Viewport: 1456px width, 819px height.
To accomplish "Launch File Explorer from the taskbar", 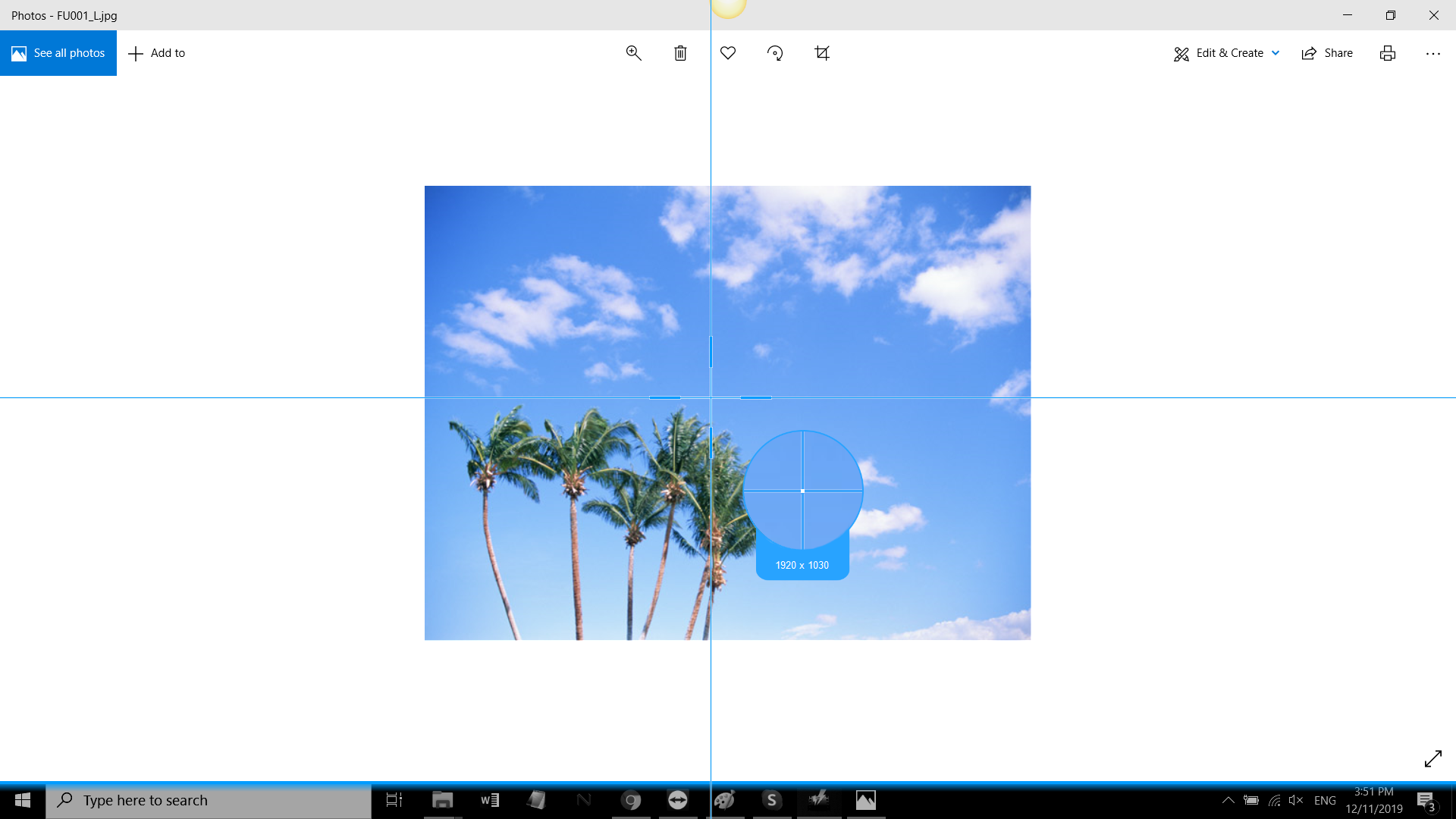I will click(x=442, y=800).
